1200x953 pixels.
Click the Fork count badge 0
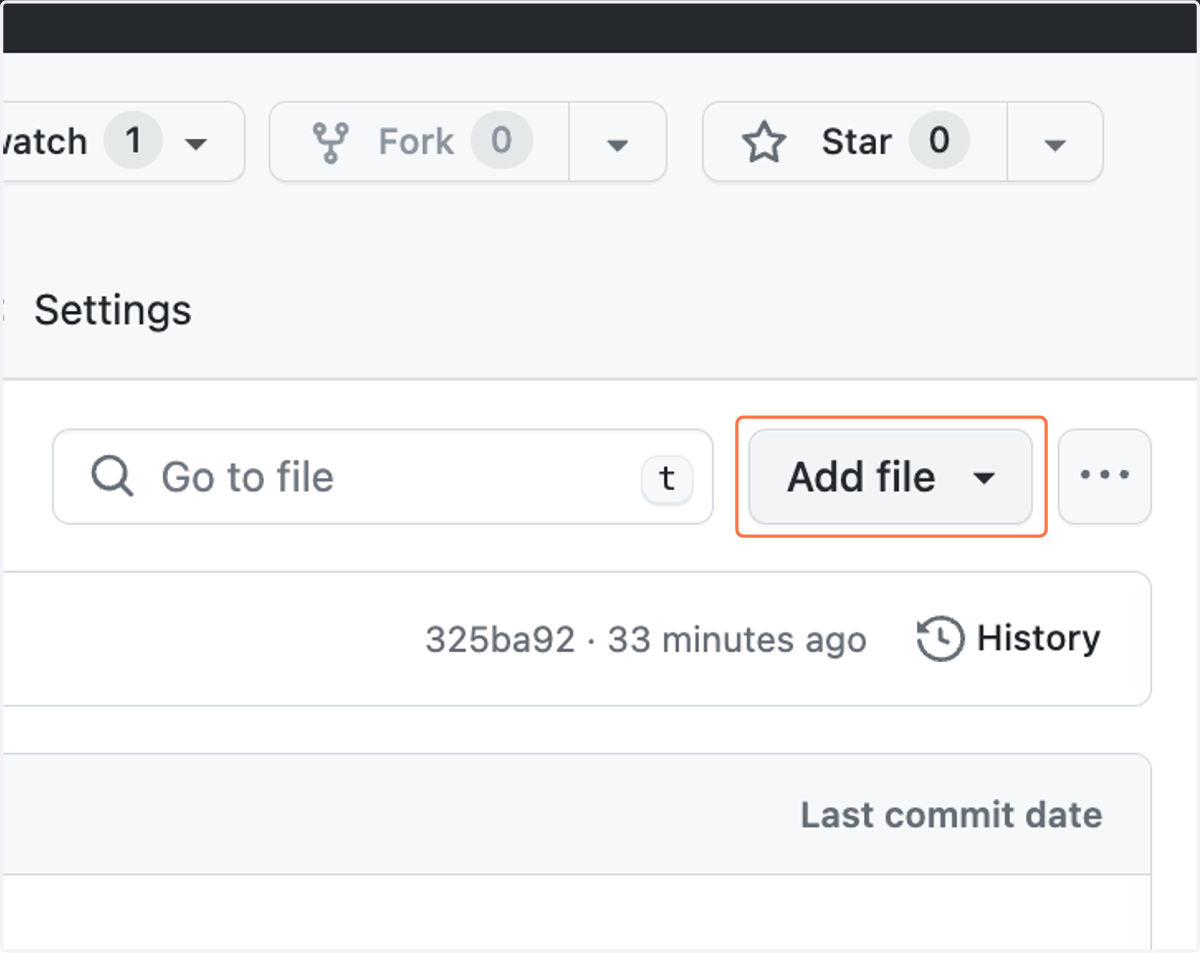(x=501, y=141)
